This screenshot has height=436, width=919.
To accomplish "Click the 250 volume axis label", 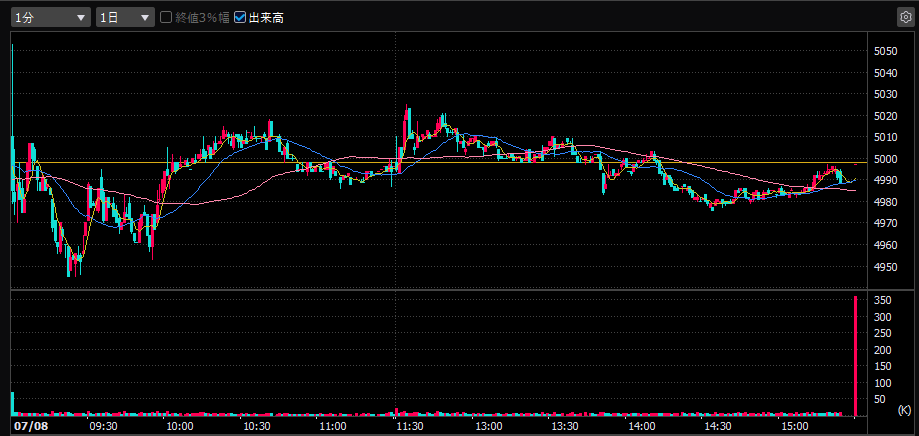I will (x=883, y=333).
